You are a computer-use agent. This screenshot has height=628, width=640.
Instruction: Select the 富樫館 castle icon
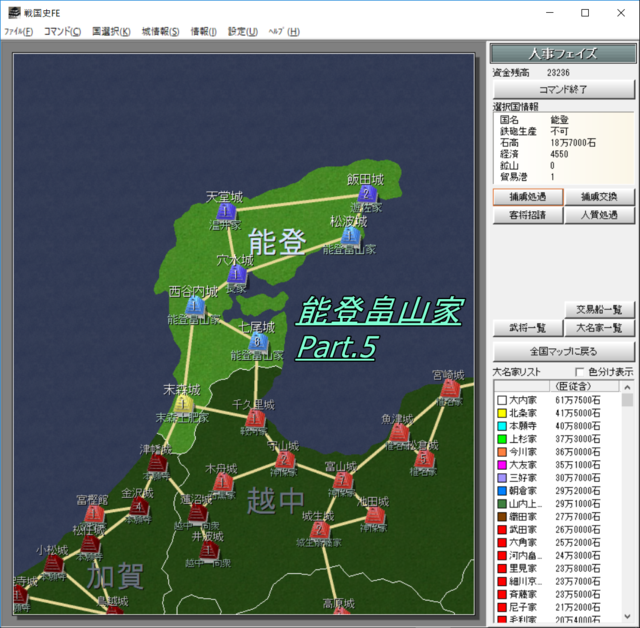(95, 513)
